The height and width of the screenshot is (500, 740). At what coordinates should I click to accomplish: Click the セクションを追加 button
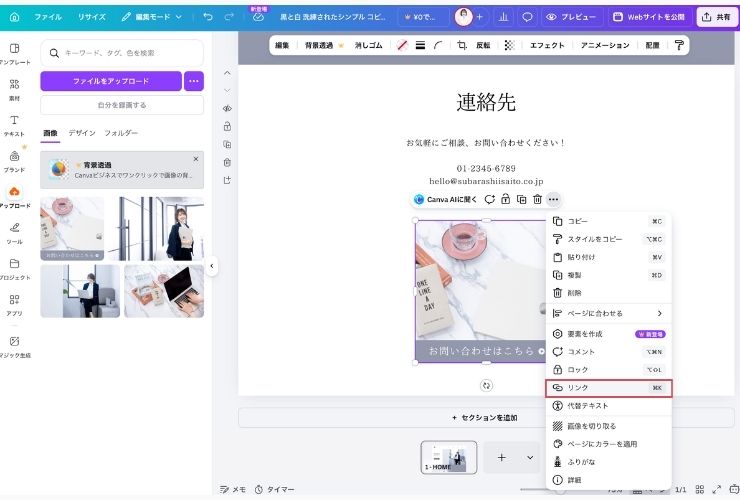[x=484, y=417]
